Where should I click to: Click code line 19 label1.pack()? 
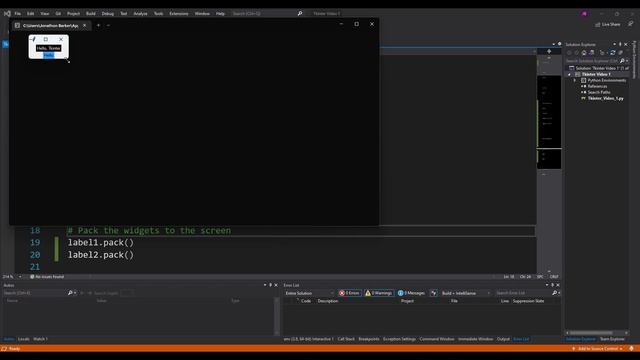point(101,242)
